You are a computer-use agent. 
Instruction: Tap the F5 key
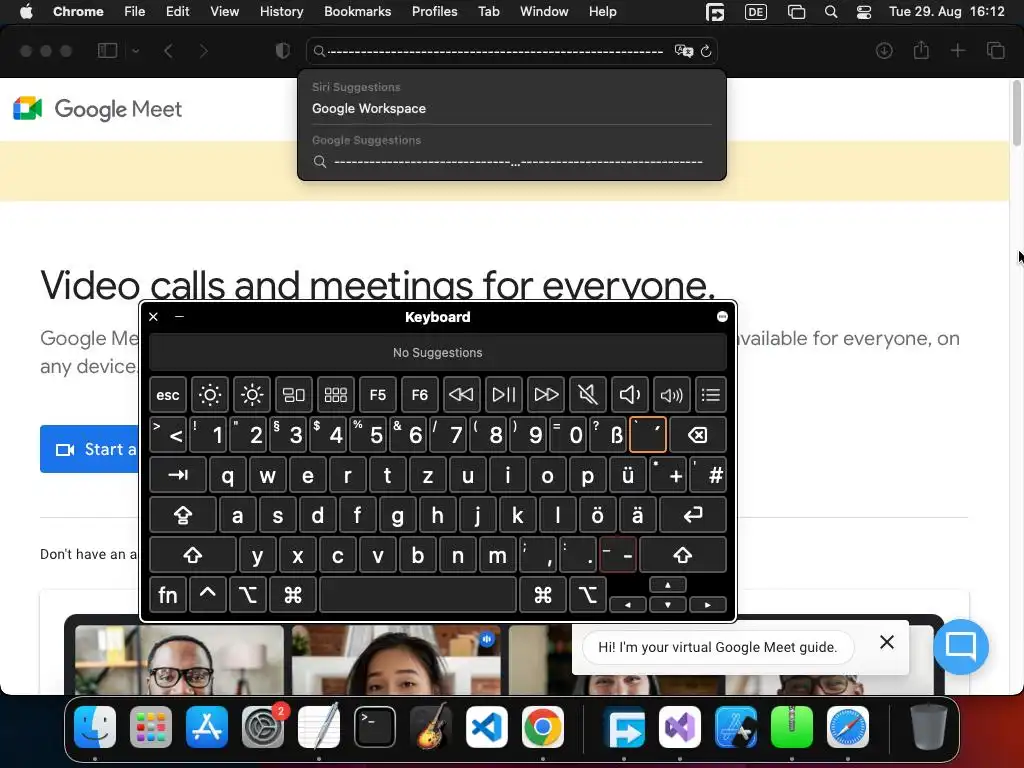[x=377, y=395]
